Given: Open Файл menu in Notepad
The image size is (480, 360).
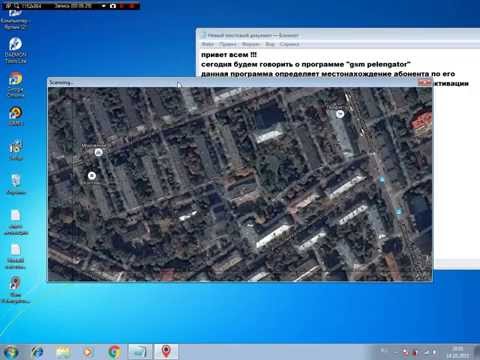Looking at the screenshot, I should (x=208, y=44).
